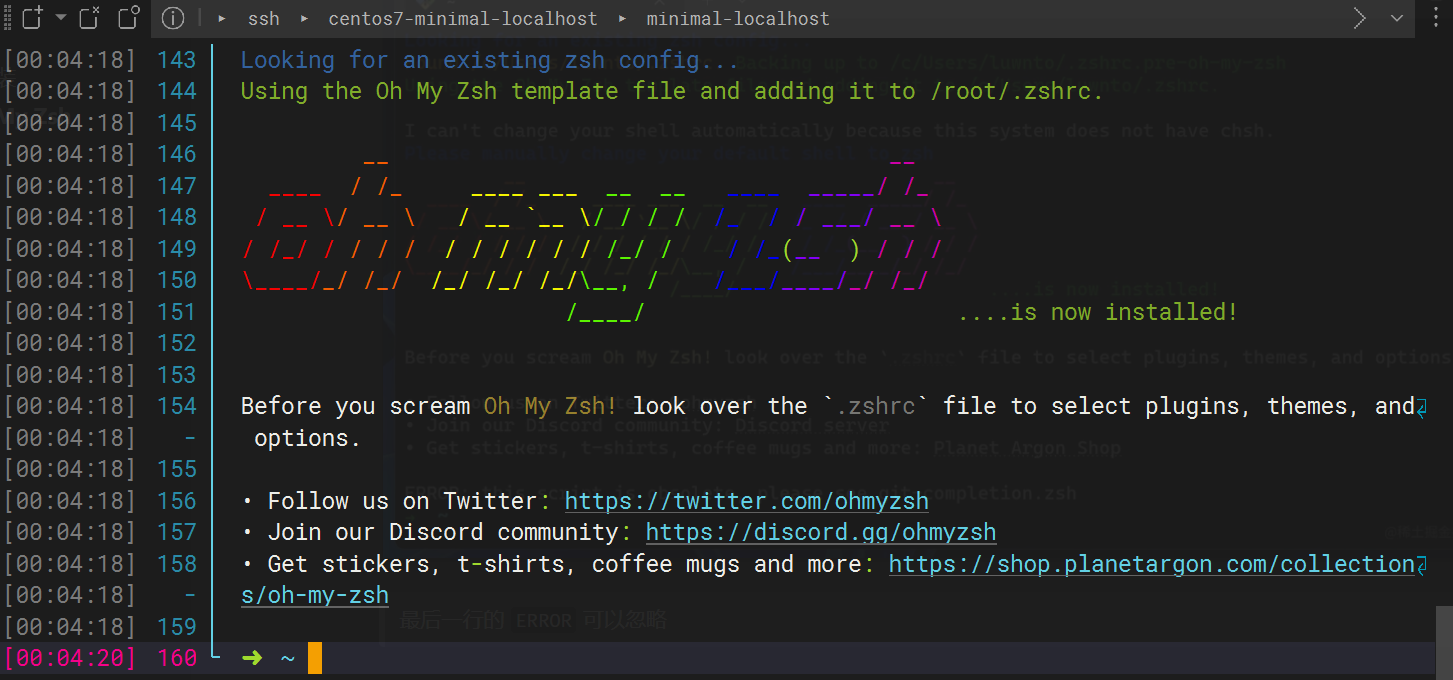Open a new terminal tab with the plus icon

pos(32,17)
